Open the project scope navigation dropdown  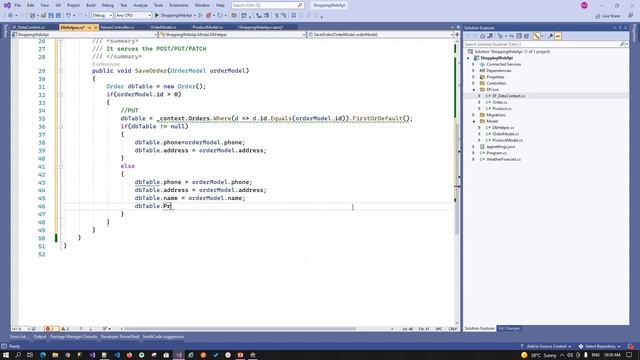pos(84,35)
